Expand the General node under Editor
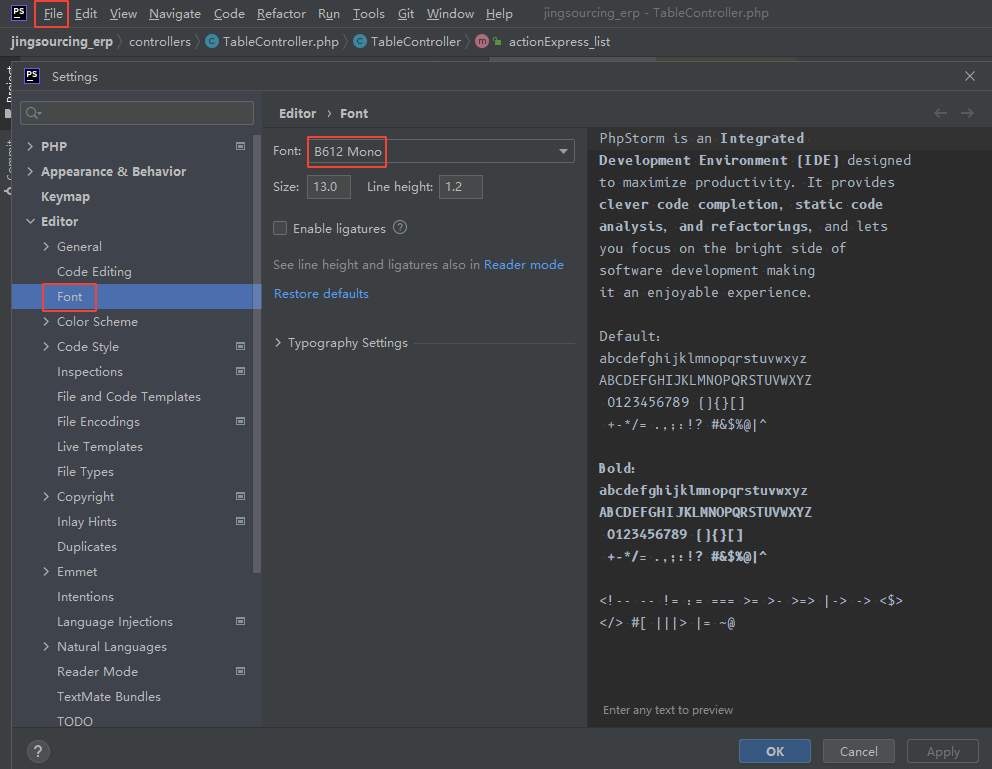992x769 pixels. point(46,247)
